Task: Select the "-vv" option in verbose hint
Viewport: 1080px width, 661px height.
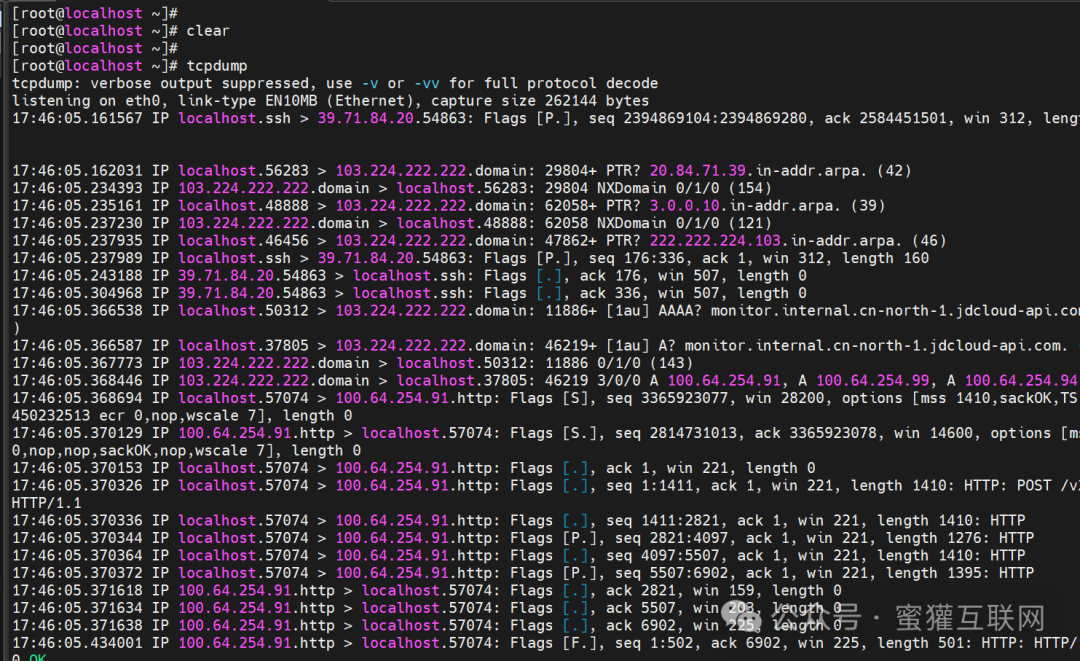Action: [426, 83]
